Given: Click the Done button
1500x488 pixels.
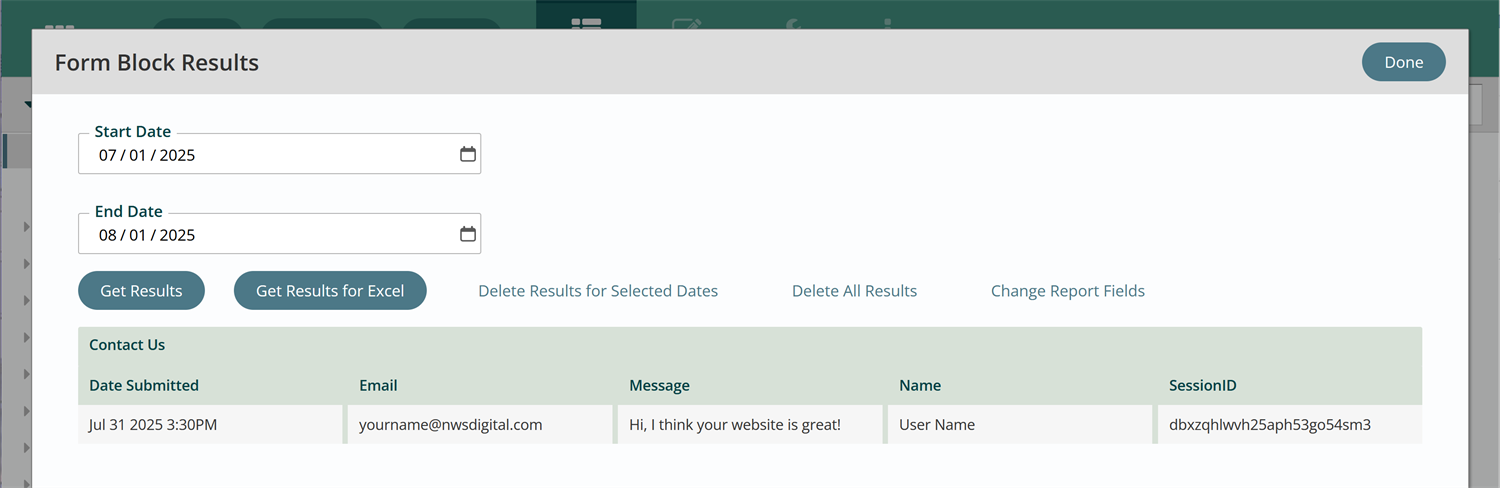Looking at the screenshot, I should click(x=1403, y=62).
